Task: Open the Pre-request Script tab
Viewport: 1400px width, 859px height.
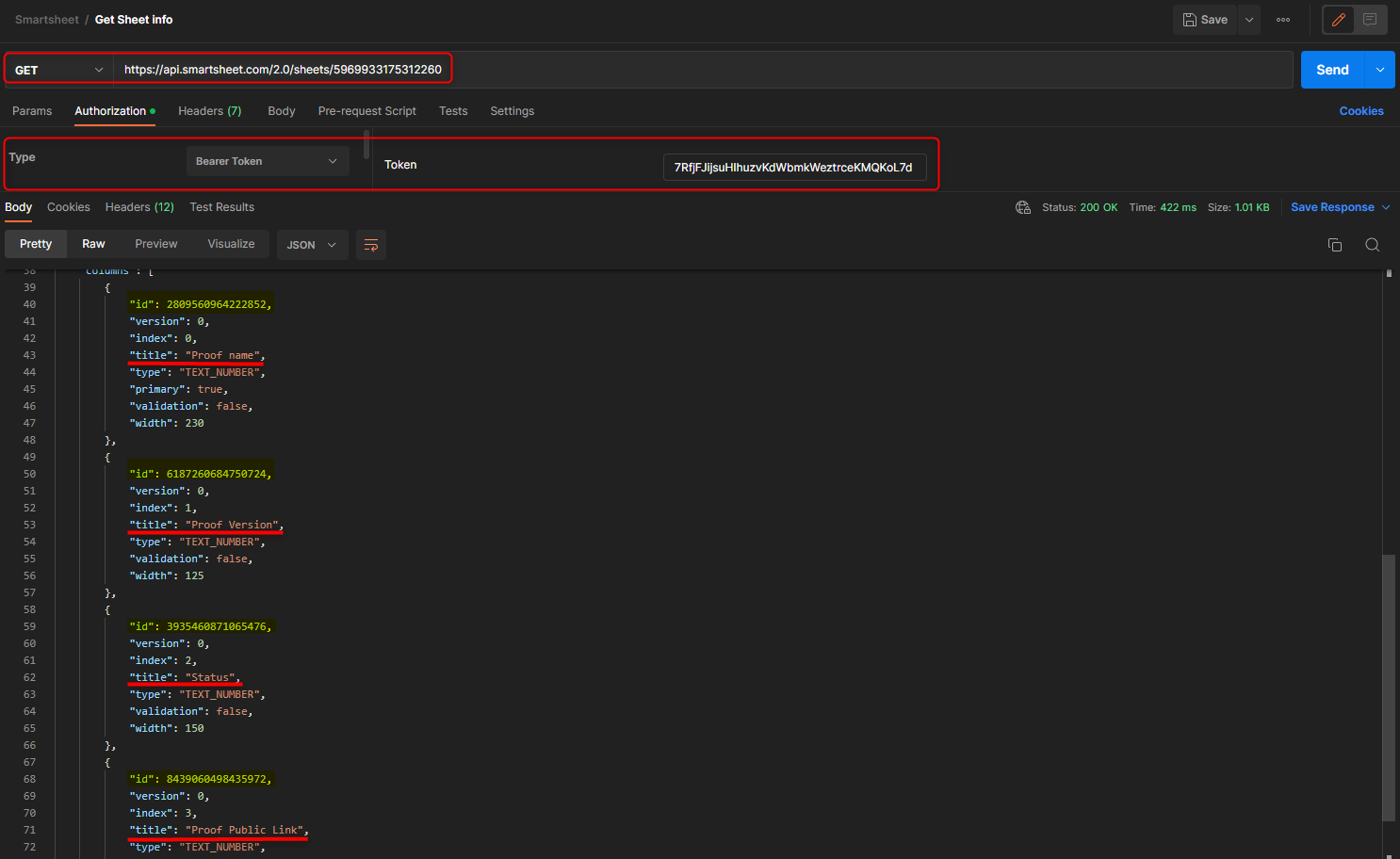Action: (x=366, y=111)
